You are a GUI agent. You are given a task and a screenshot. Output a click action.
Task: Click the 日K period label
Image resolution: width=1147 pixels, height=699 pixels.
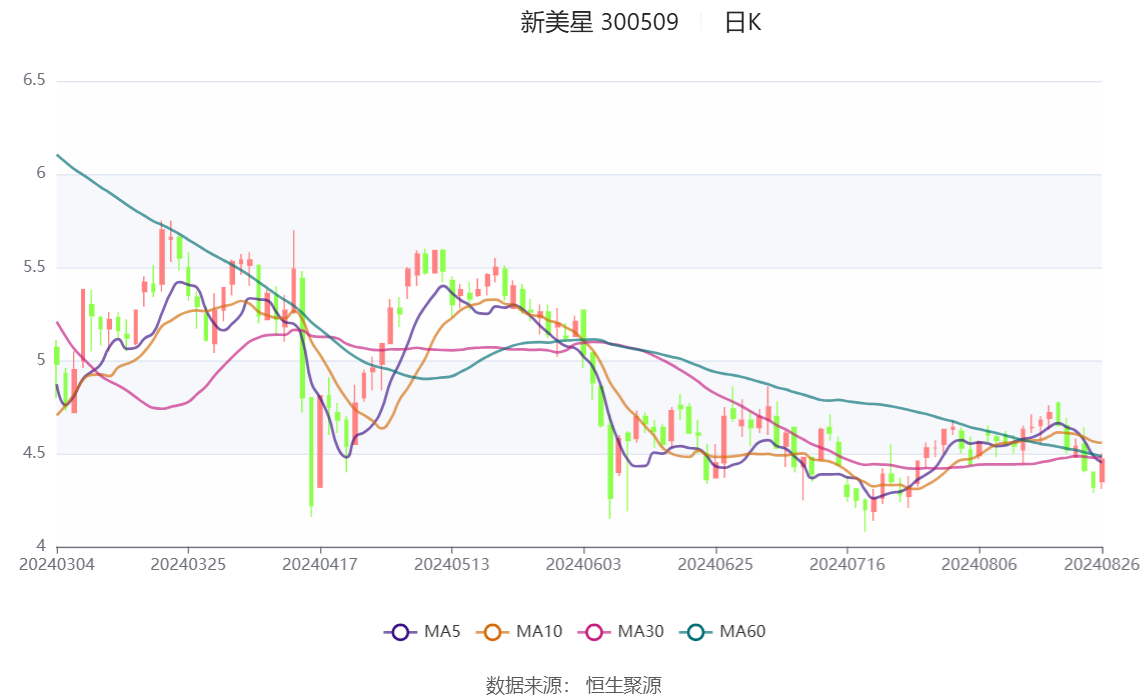click(742, 23)
